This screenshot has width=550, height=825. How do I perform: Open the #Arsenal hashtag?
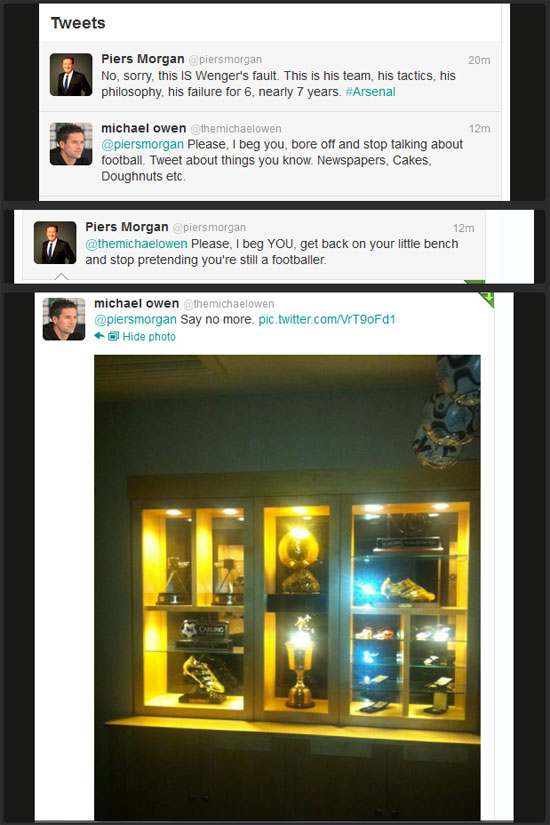pyautogui.click(x=371, y=92)
